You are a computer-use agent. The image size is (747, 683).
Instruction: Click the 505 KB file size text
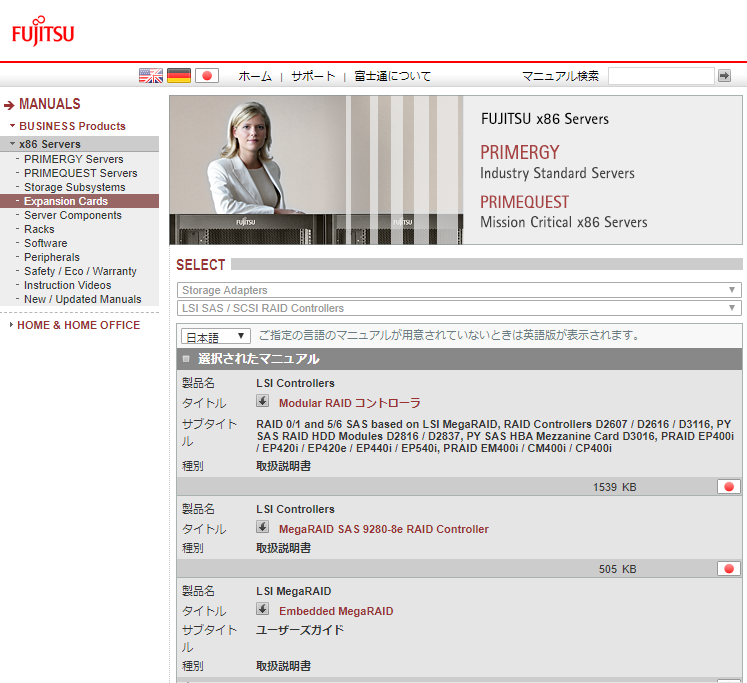click(617, 569)
